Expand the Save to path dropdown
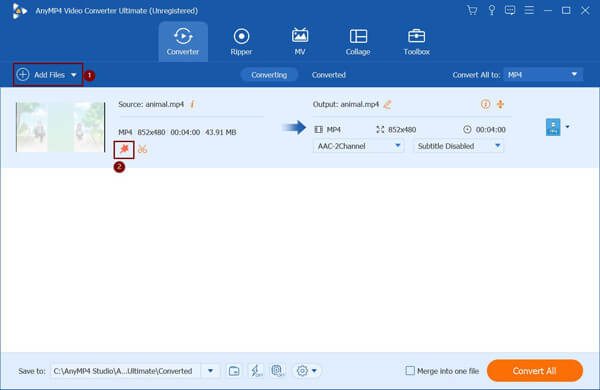This screenshot has height=390, width=600. pyautogui.click(x=210, y=371)
